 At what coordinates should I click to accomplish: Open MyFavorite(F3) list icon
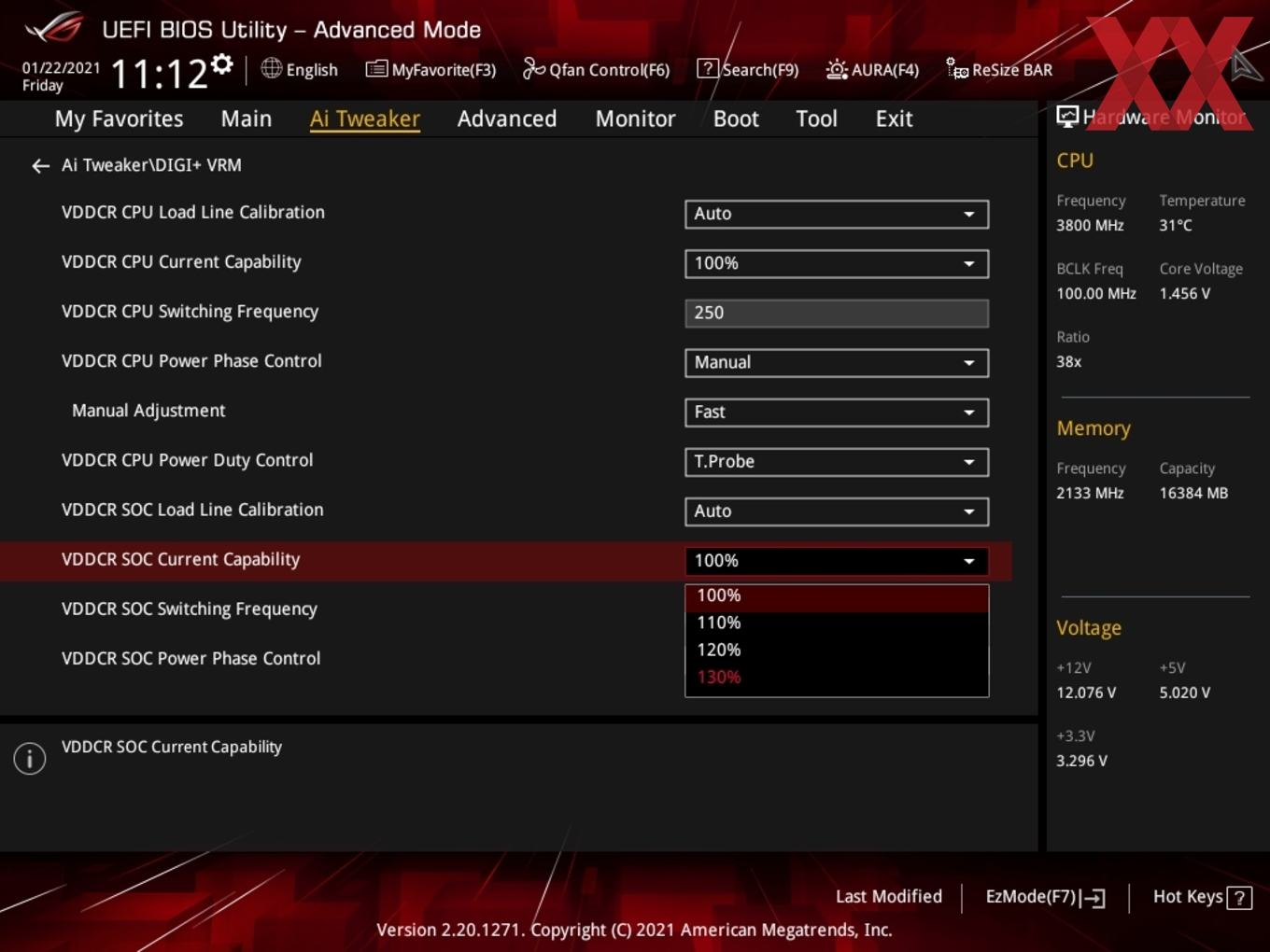[x=375, y=69]
